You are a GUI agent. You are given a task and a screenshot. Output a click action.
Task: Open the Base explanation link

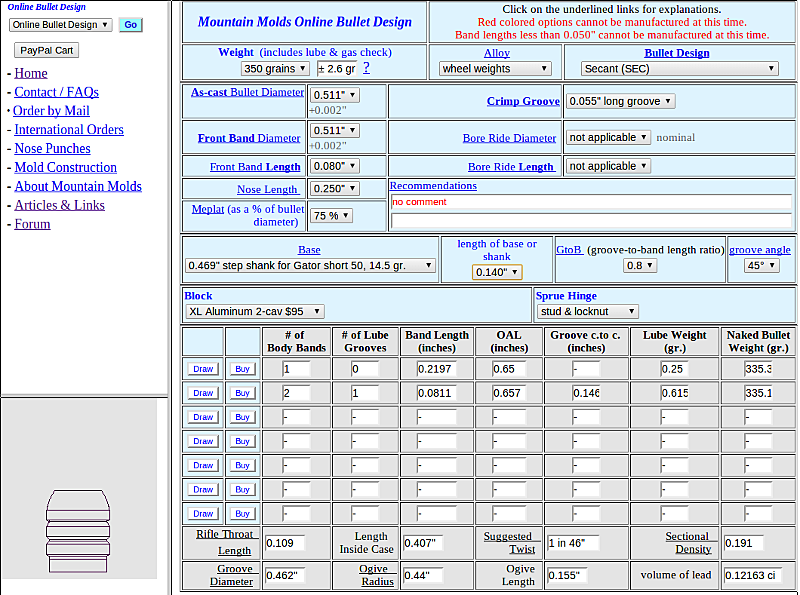(x=309, y=250)
